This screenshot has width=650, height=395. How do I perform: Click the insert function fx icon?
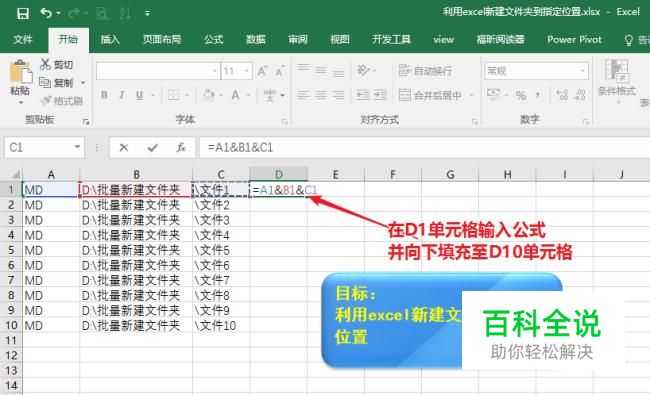[x=181, y=148]
